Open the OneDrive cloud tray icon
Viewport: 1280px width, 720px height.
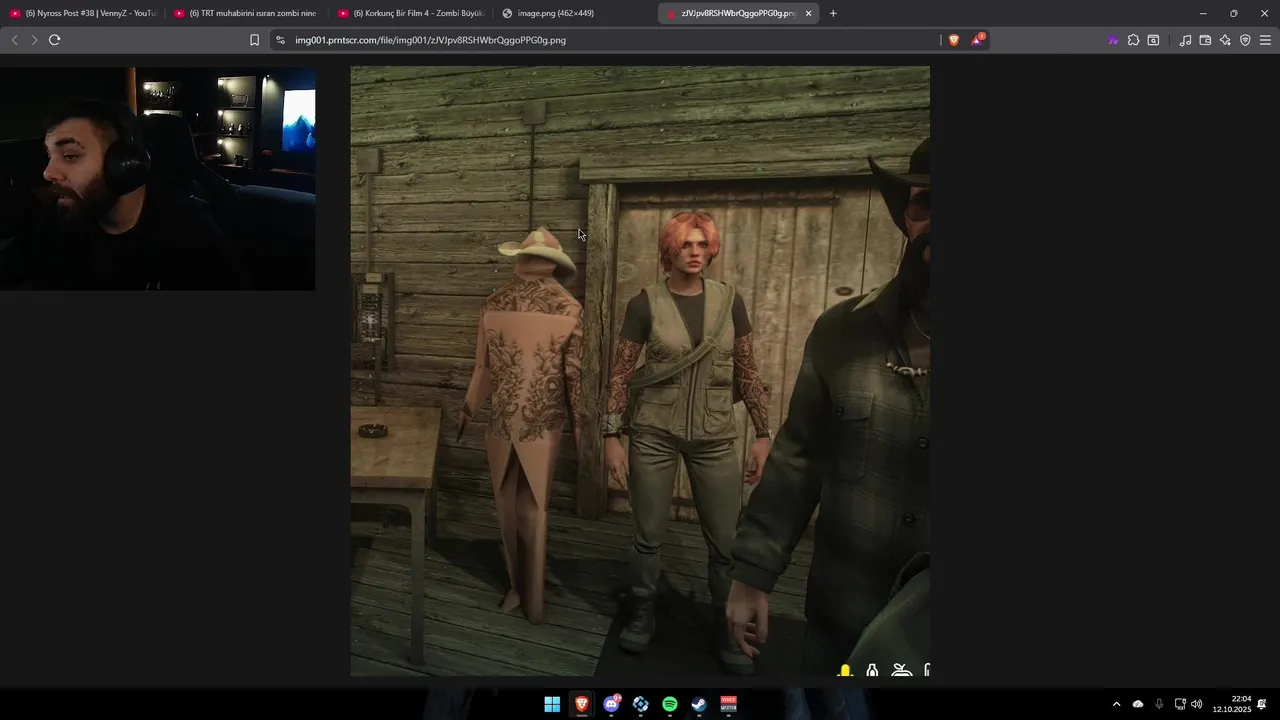tap(1138, 704)
